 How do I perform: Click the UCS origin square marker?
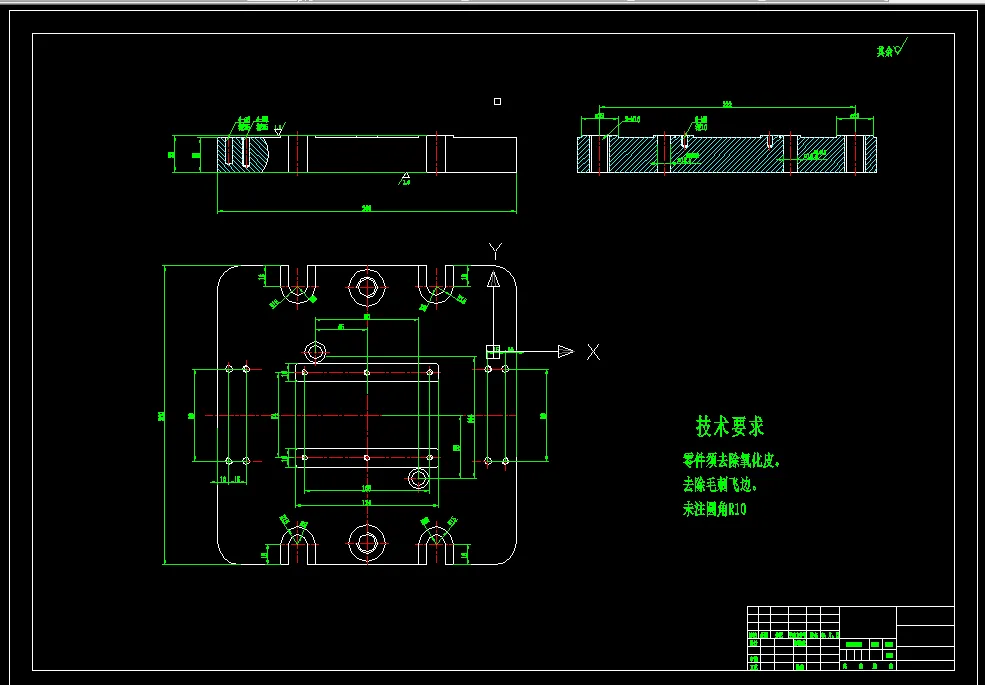pyautogui.click(x=493, y=352)
